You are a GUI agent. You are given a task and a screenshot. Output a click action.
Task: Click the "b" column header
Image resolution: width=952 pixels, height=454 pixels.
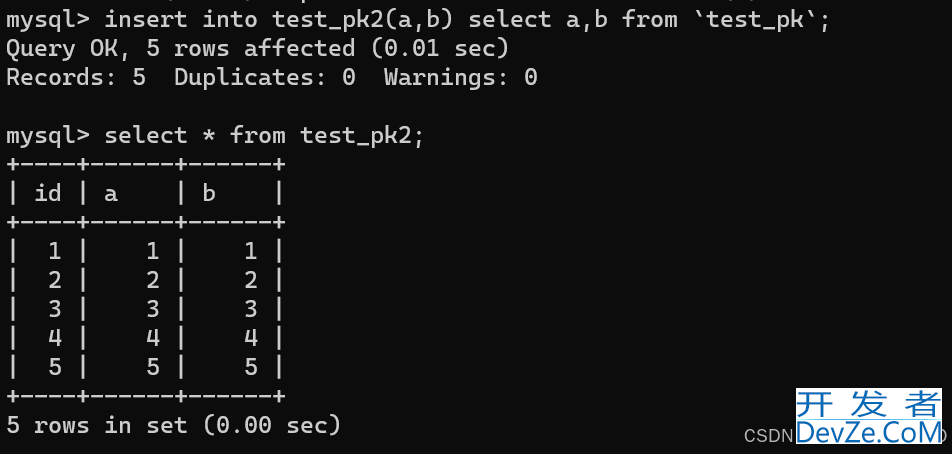tap(209, 193)
